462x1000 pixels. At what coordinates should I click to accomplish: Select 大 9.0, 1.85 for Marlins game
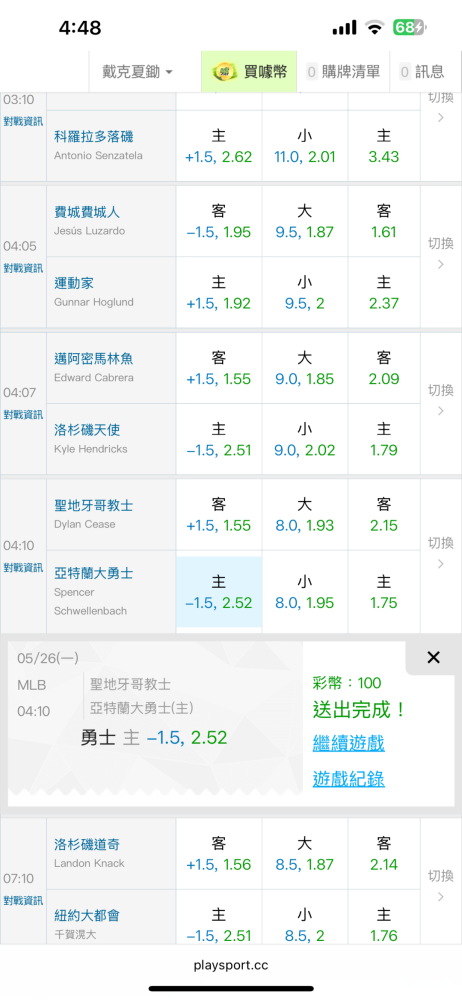pos(305,367)
